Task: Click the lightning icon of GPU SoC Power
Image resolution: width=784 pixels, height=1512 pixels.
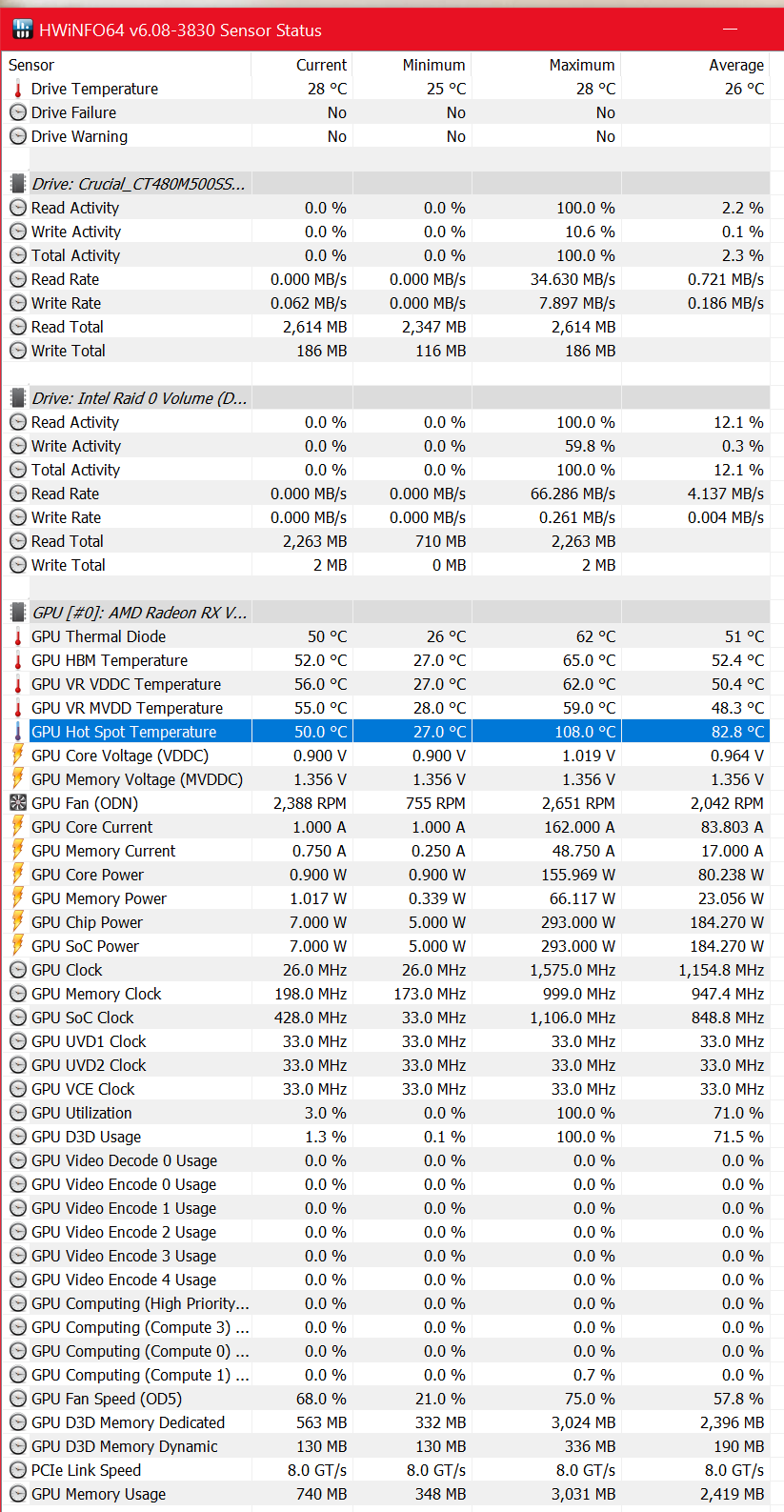Action: click(x=18, y=946)
